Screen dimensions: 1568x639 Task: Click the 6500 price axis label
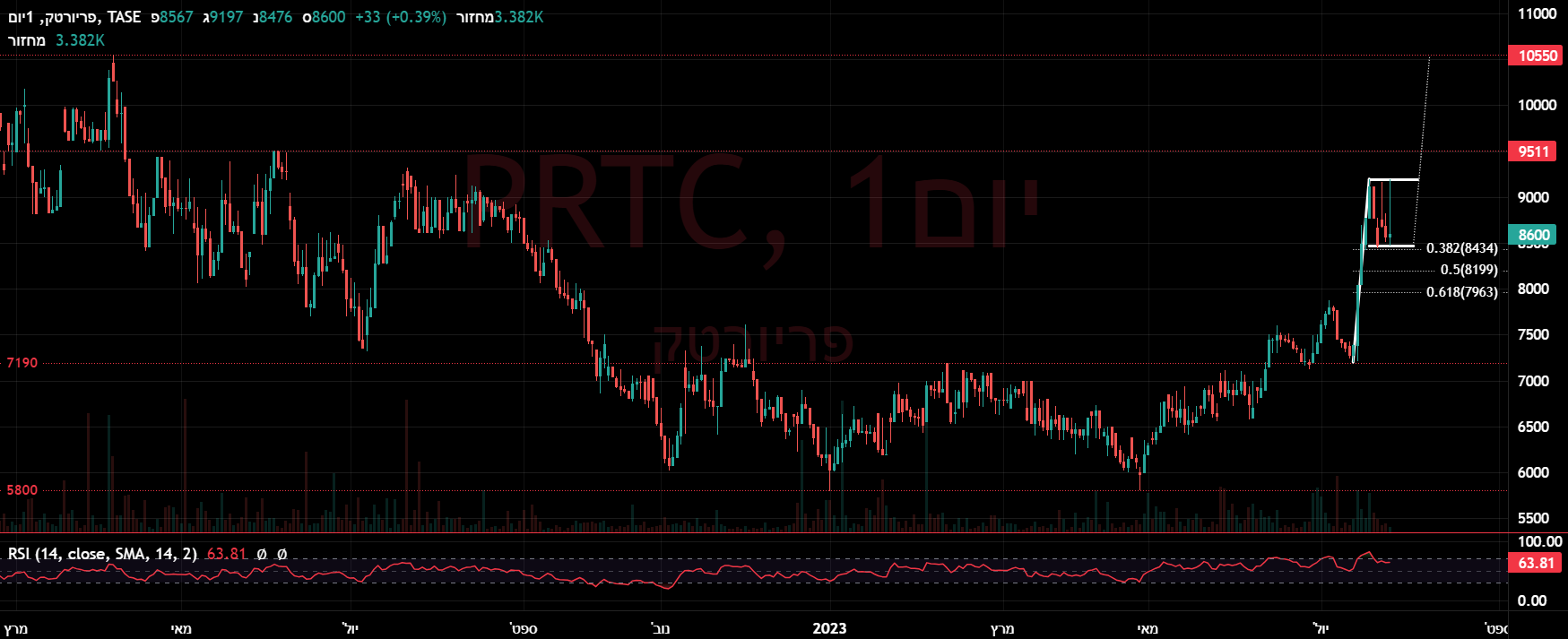1533,427
